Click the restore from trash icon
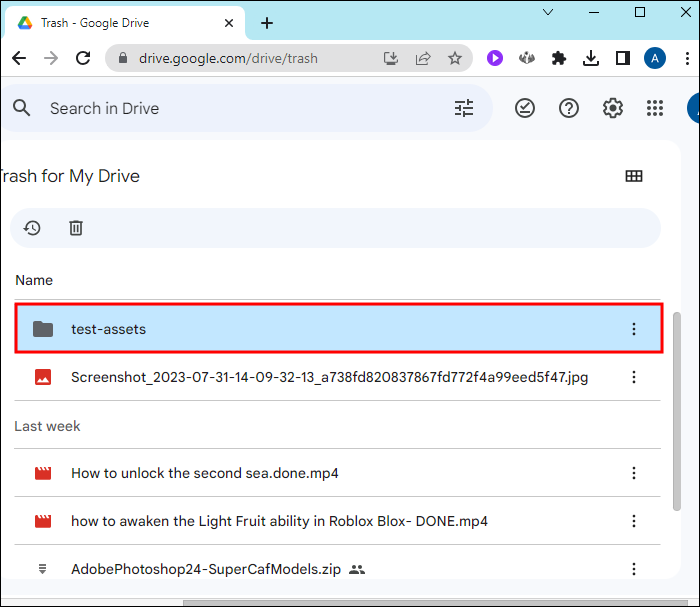This screenshot has height=607, width=700. (32, 228)
